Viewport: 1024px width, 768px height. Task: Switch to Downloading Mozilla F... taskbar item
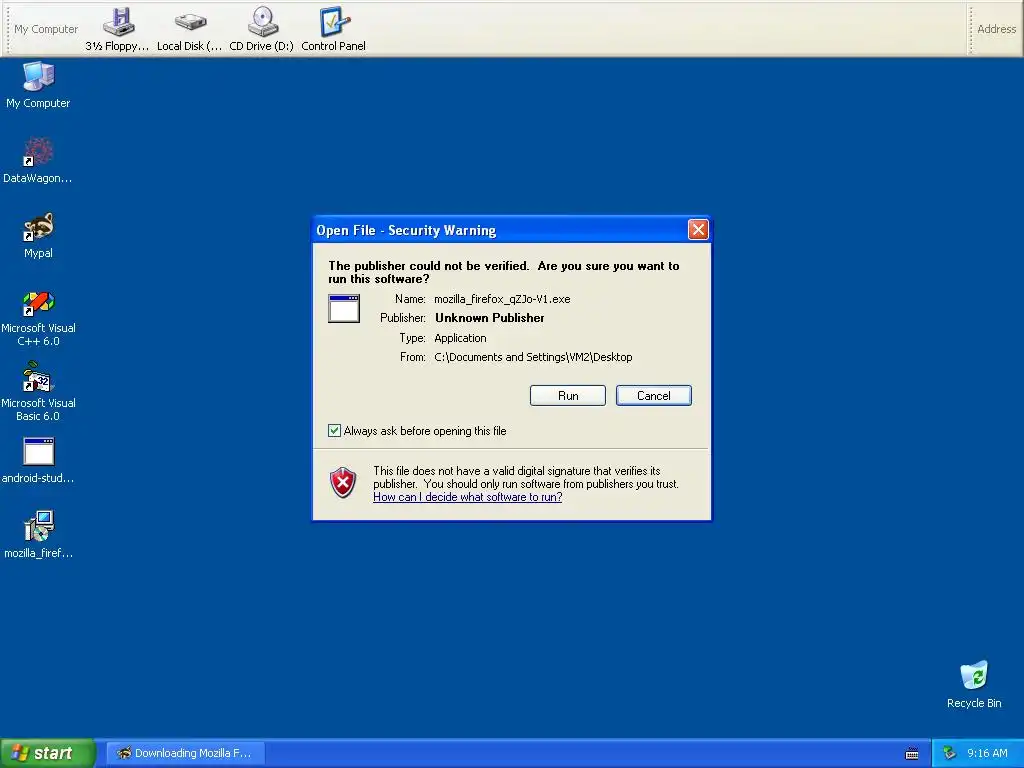pyautogui.click(x=185, y=753)
